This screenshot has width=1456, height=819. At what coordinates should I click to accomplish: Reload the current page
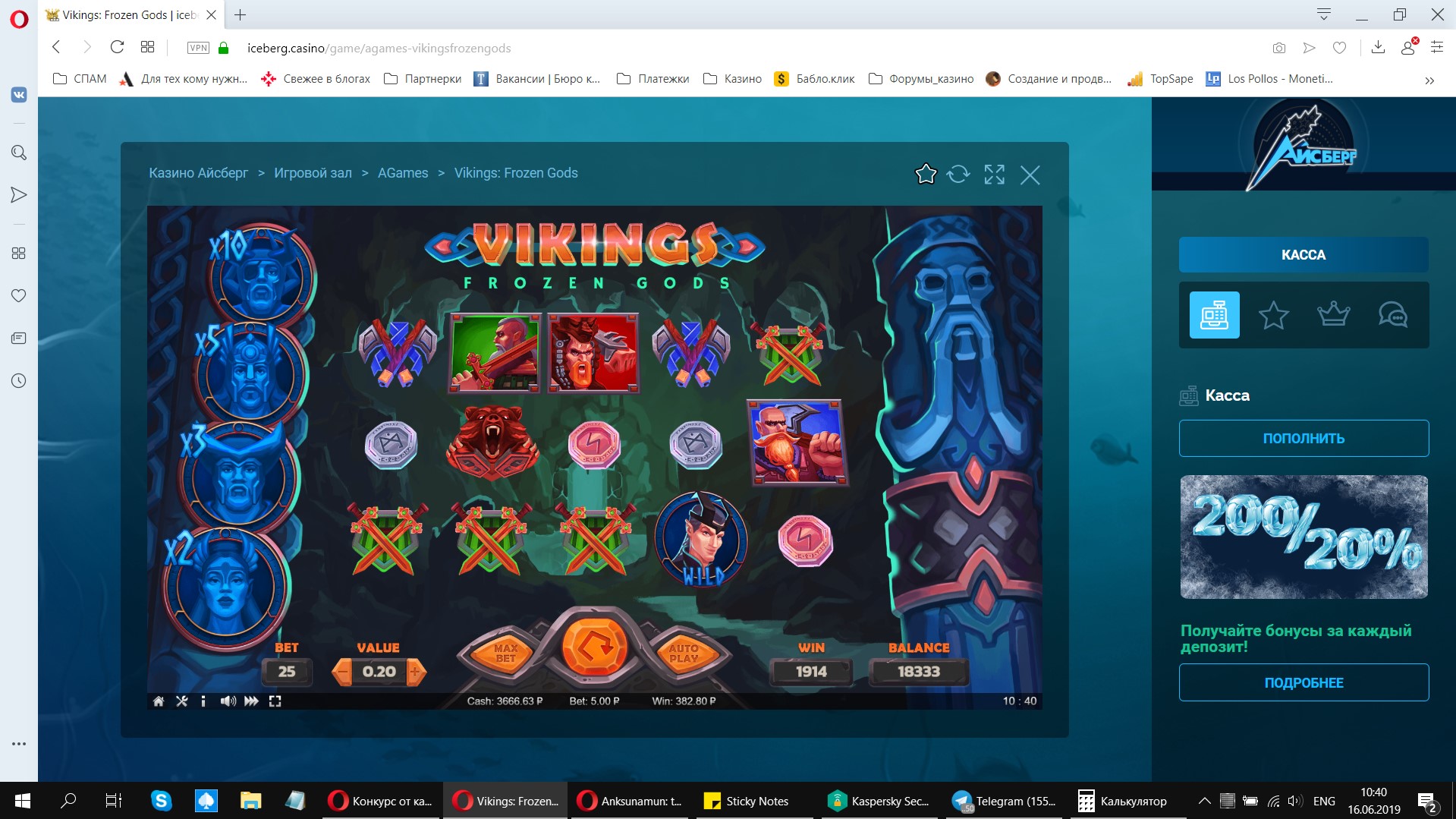(117, 47)
